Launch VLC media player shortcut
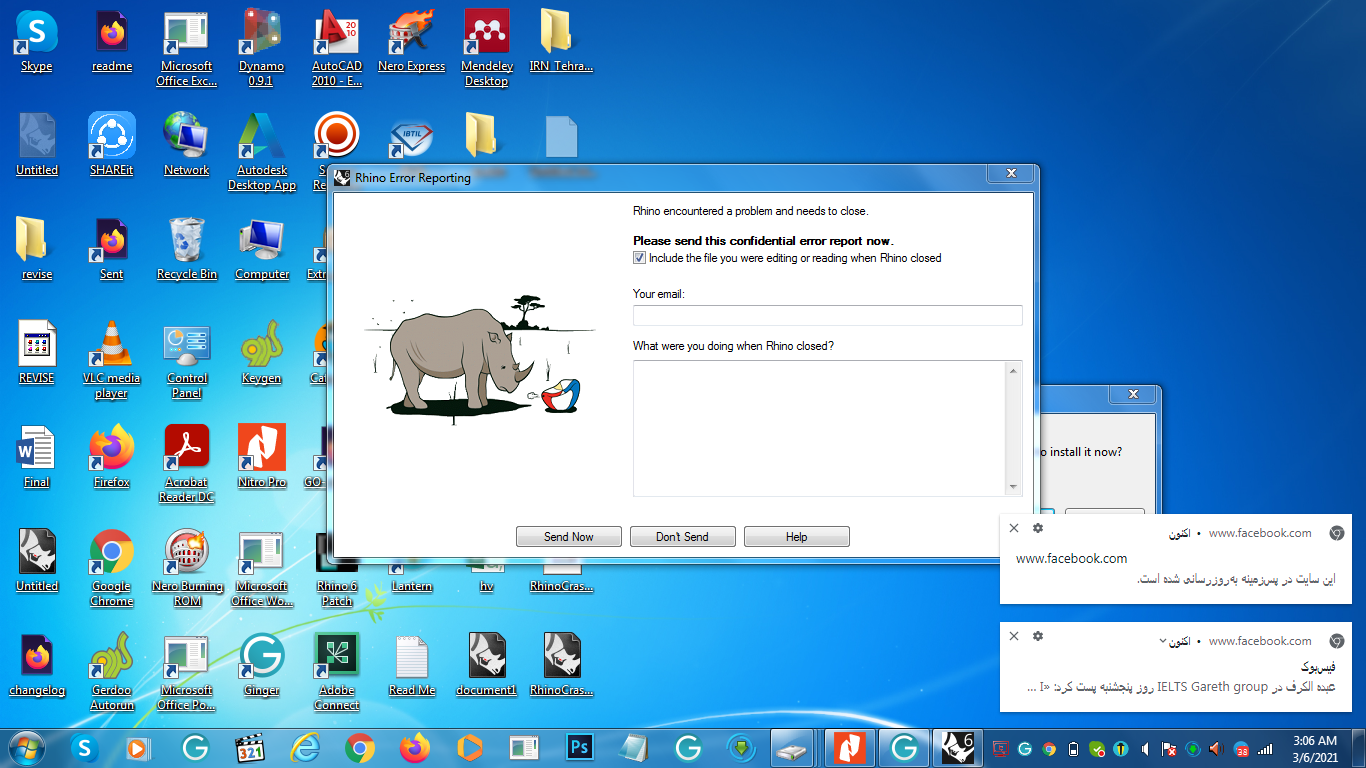Viewport: 1366px width, 768px height. [112, 359]
